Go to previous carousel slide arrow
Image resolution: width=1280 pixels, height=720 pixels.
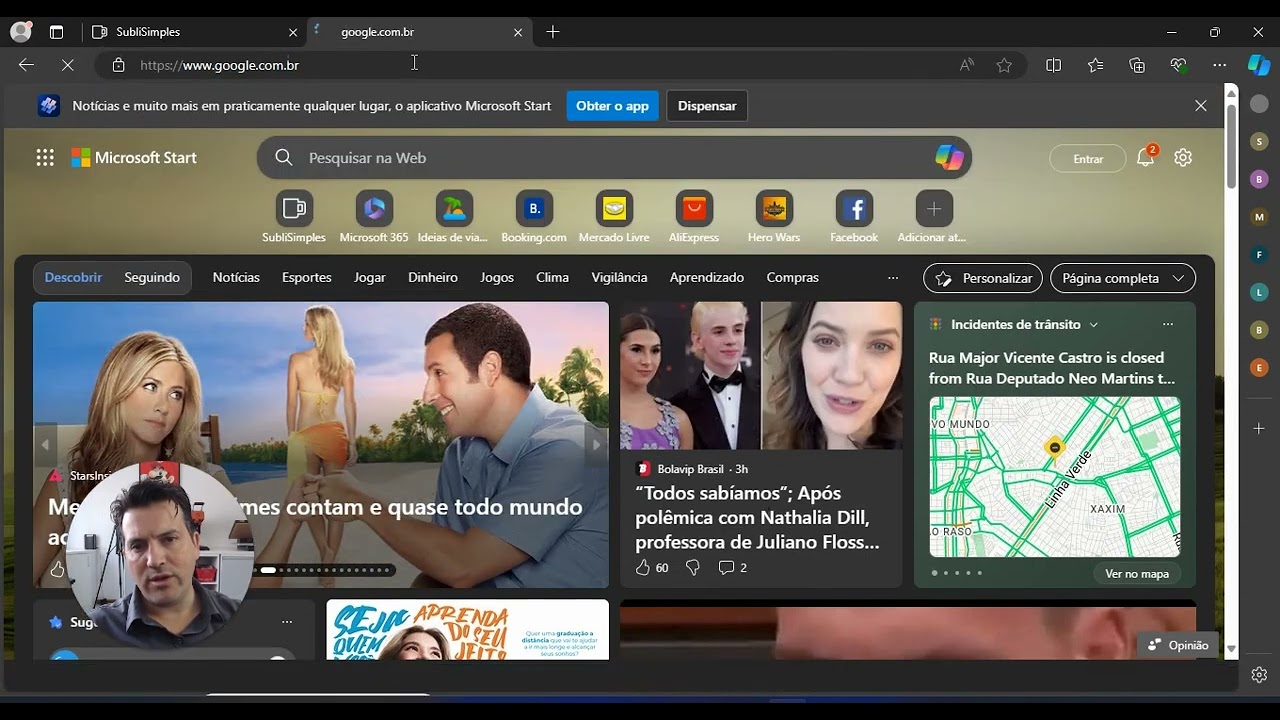point(45,445)
